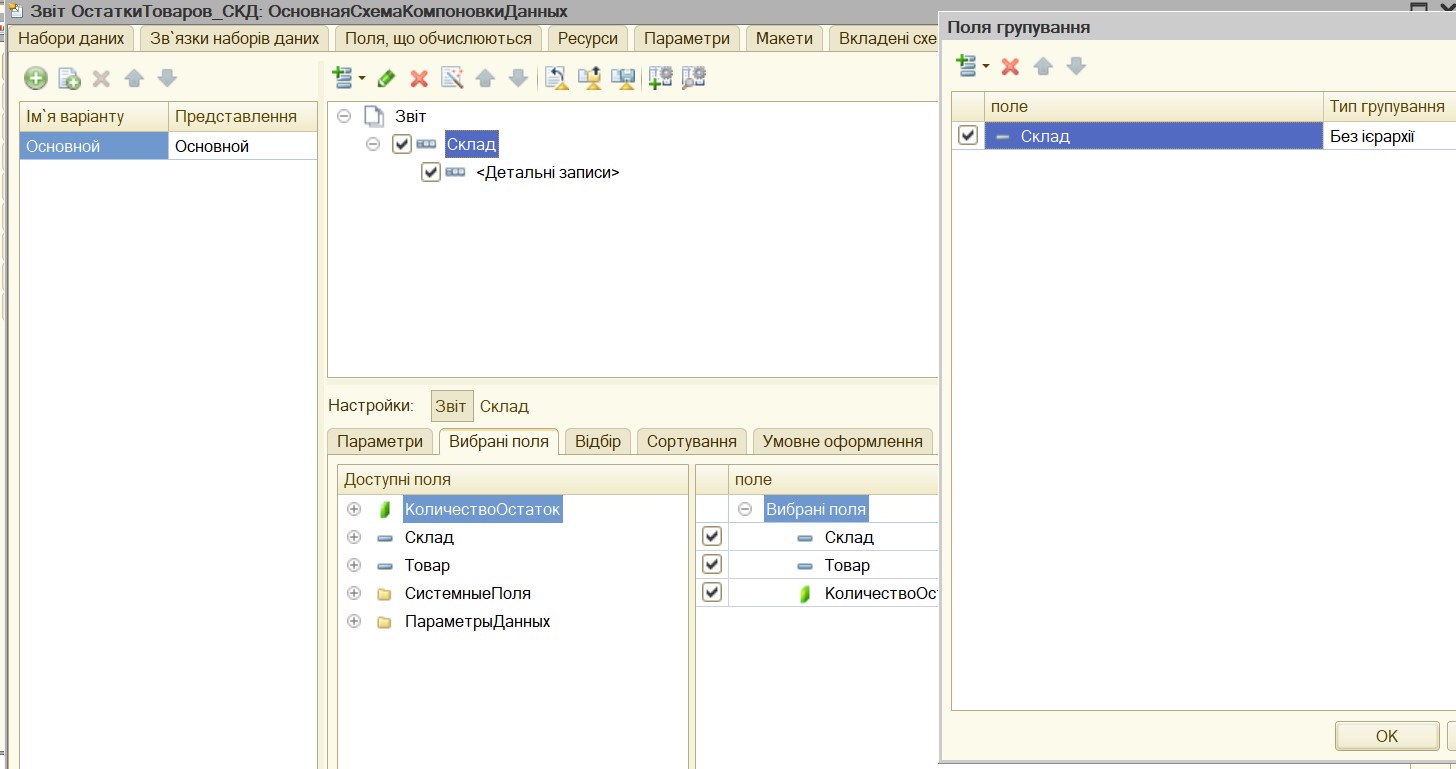Open the Відбір settings tab
The width and height of the screenshot is (1456, 769).
point(598,441)
